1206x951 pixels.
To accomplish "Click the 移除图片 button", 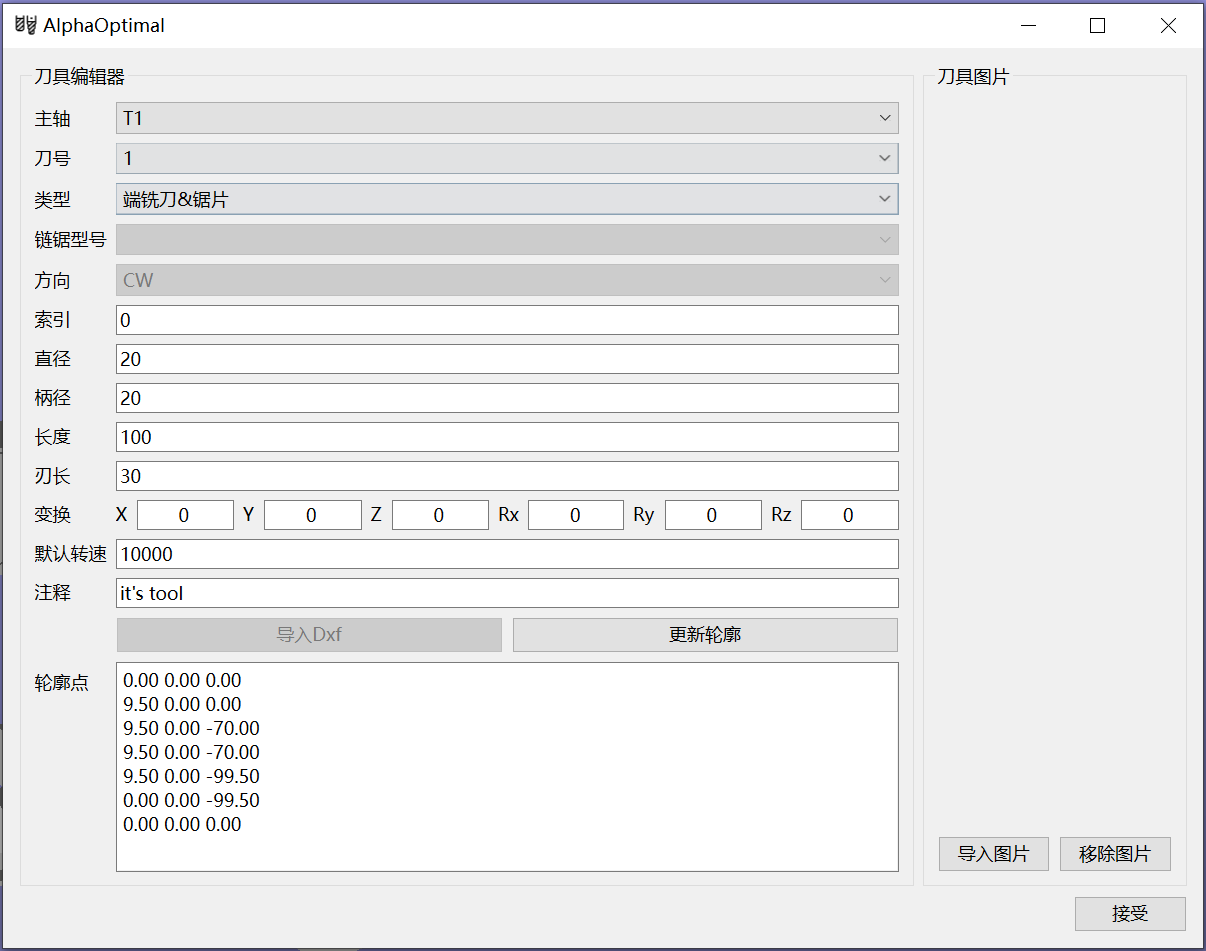I will tap(1115, 854).
